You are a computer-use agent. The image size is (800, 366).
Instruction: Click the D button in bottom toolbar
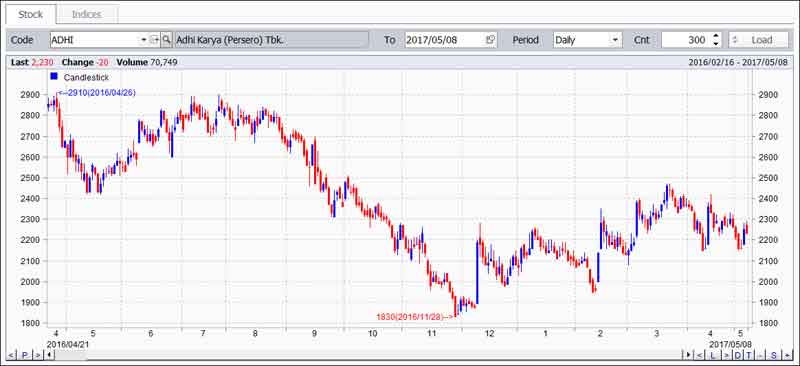click(x=738, y=355)
